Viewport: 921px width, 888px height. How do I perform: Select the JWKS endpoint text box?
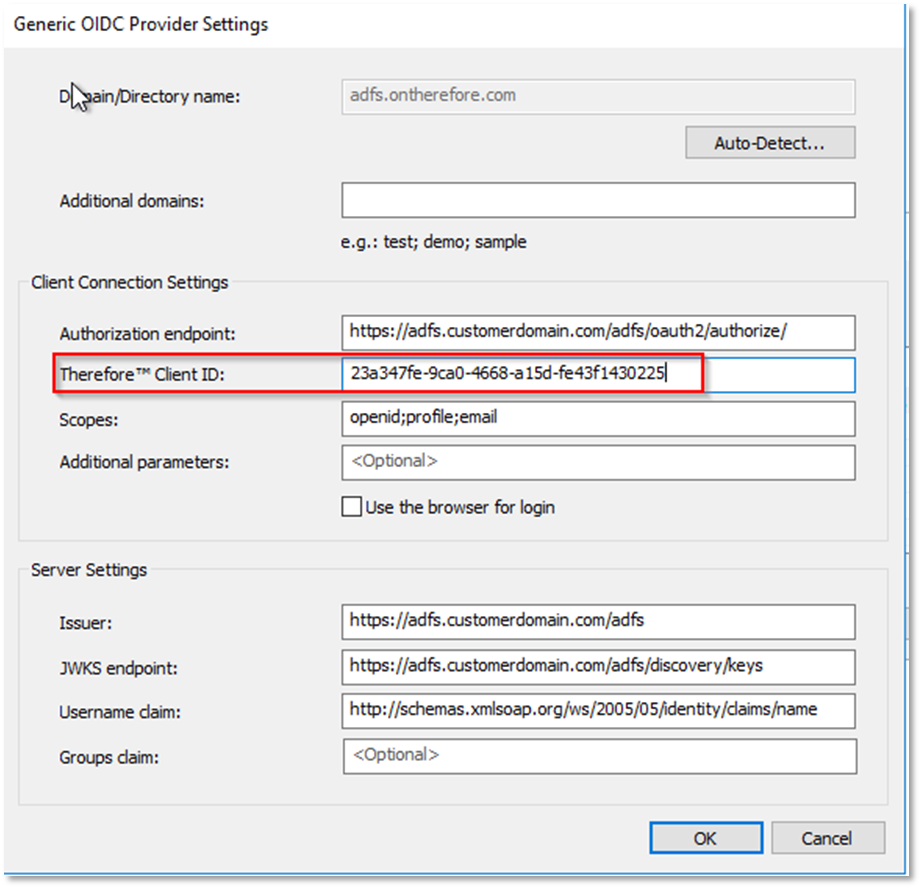[597, 665]
